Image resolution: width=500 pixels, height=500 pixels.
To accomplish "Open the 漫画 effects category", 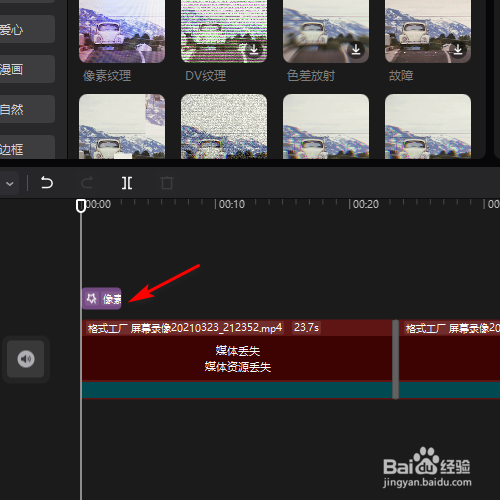I will click(27, 69).
